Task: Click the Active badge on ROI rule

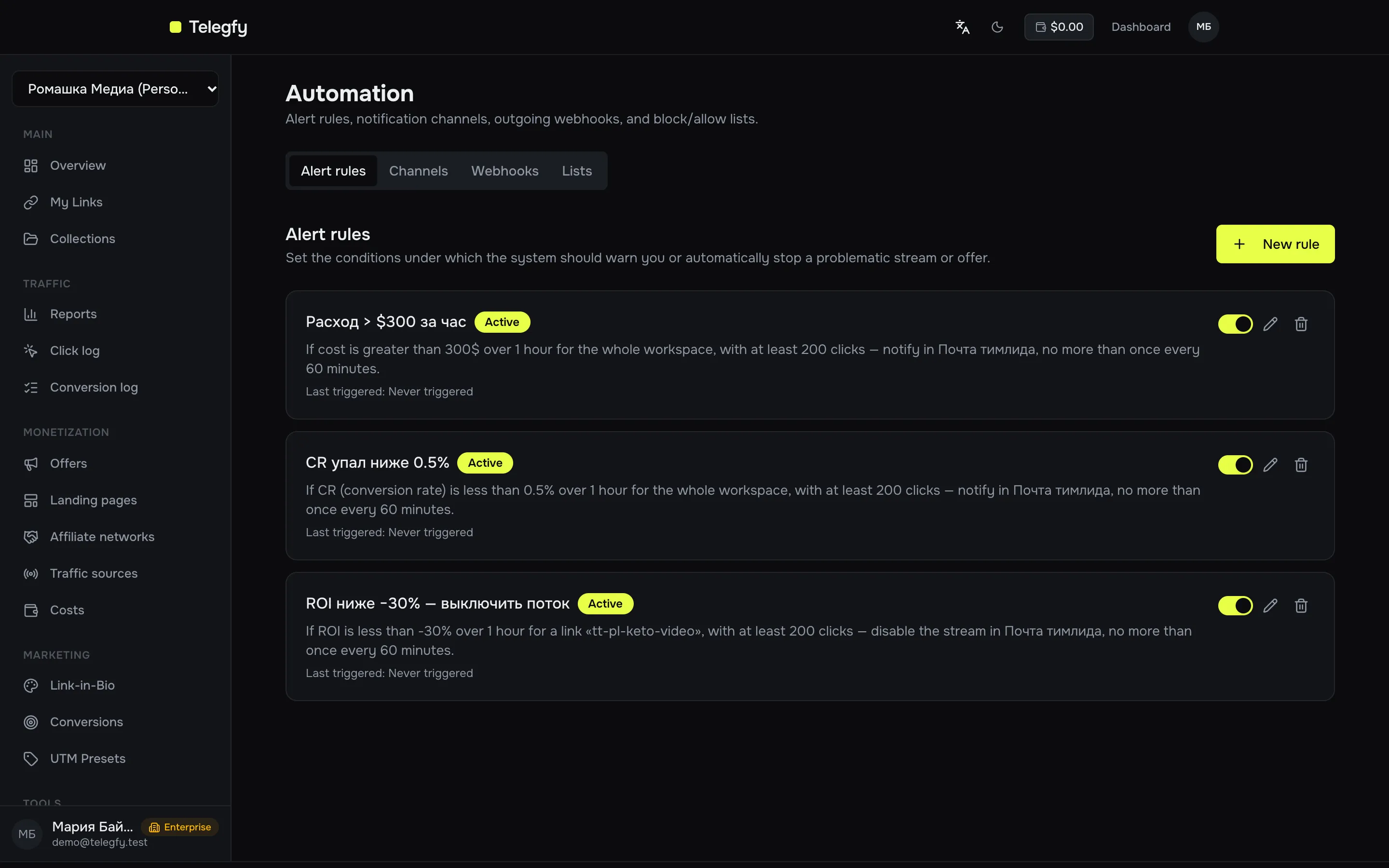Action: 605,604
